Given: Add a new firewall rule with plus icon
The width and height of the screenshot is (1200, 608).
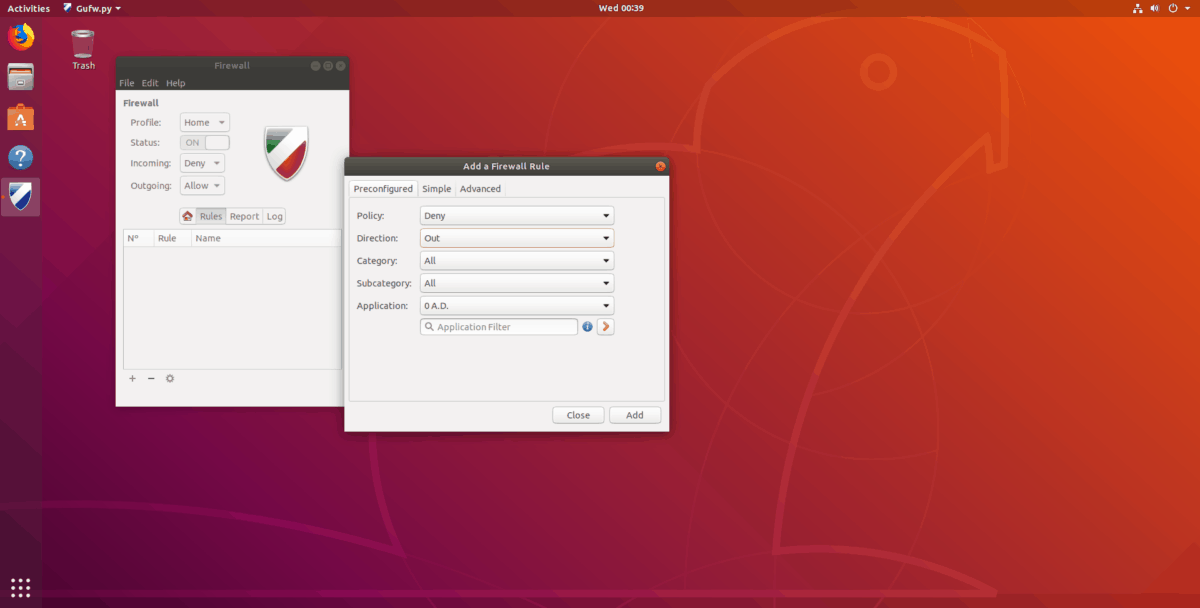Looking at the screenshot, I should [x=132, y=379].
